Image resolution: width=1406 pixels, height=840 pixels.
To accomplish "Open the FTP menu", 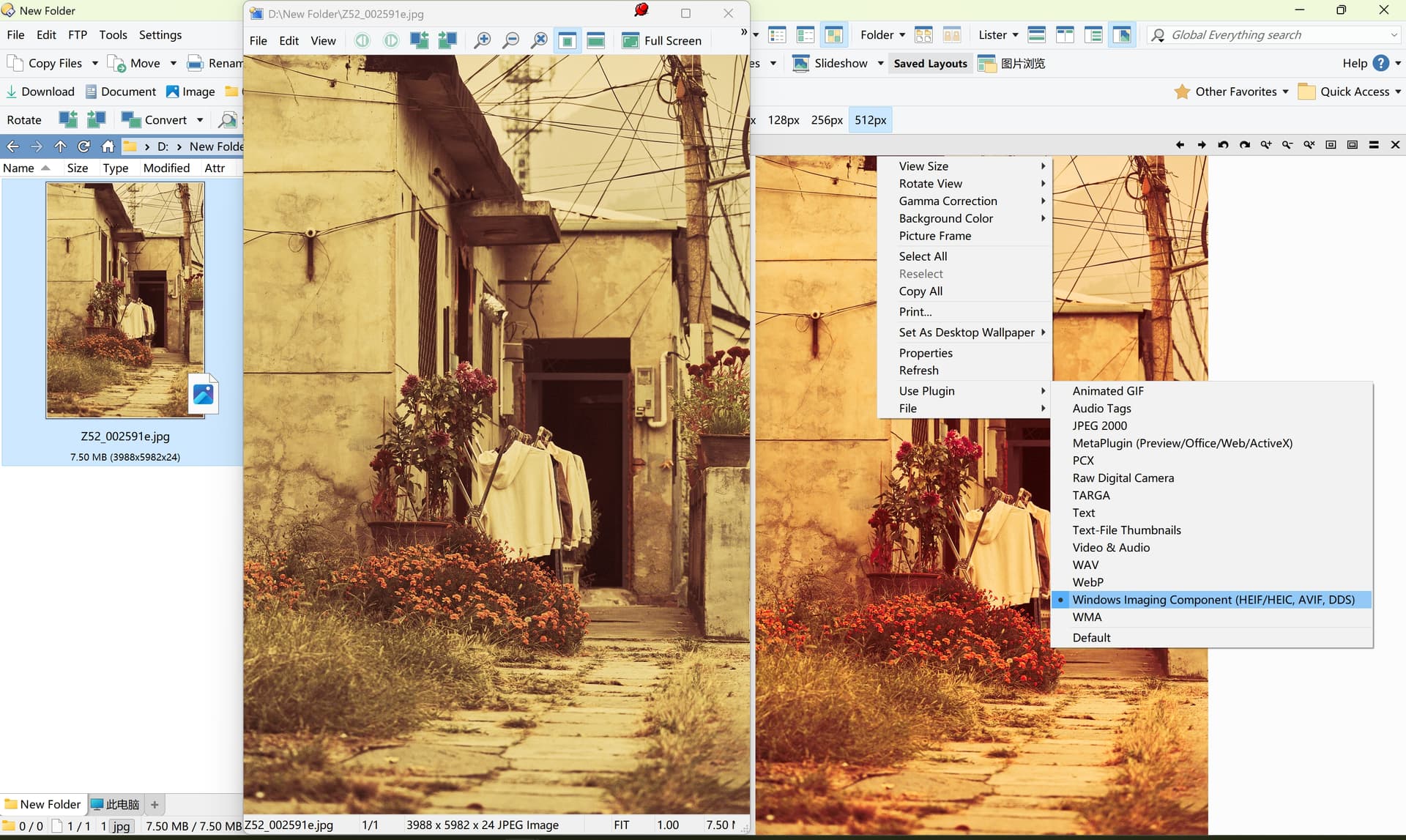I will [x=77, y=34].
